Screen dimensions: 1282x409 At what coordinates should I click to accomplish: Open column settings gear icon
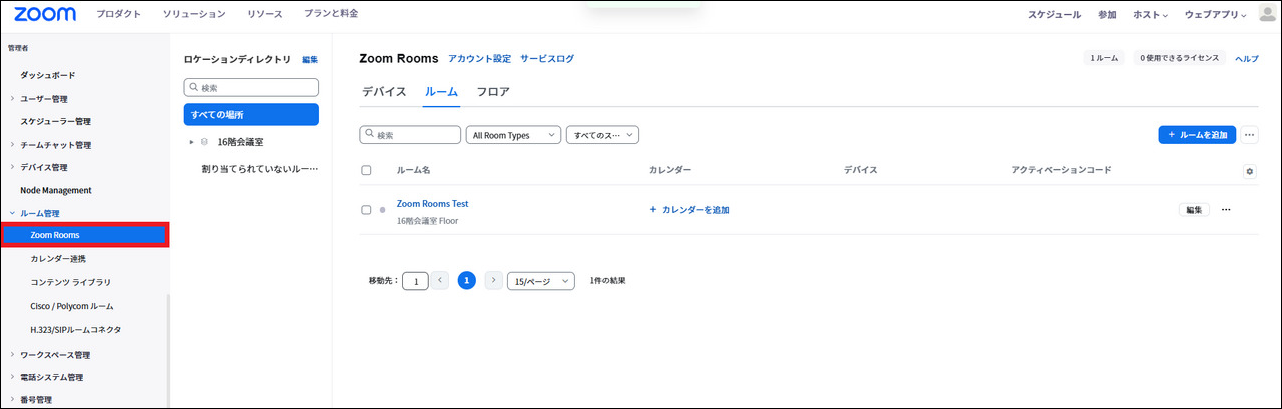point(1249,171)
